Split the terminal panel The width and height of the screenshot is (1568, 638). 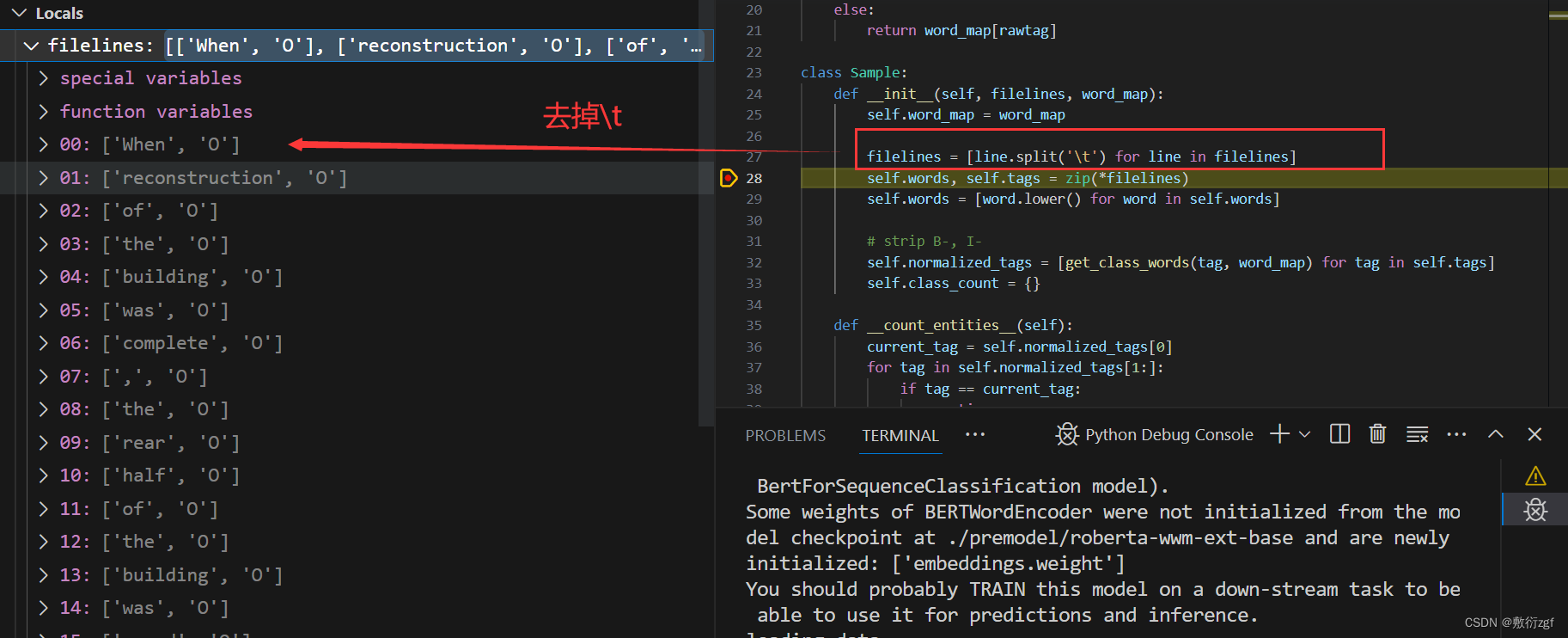(1339, 434)
